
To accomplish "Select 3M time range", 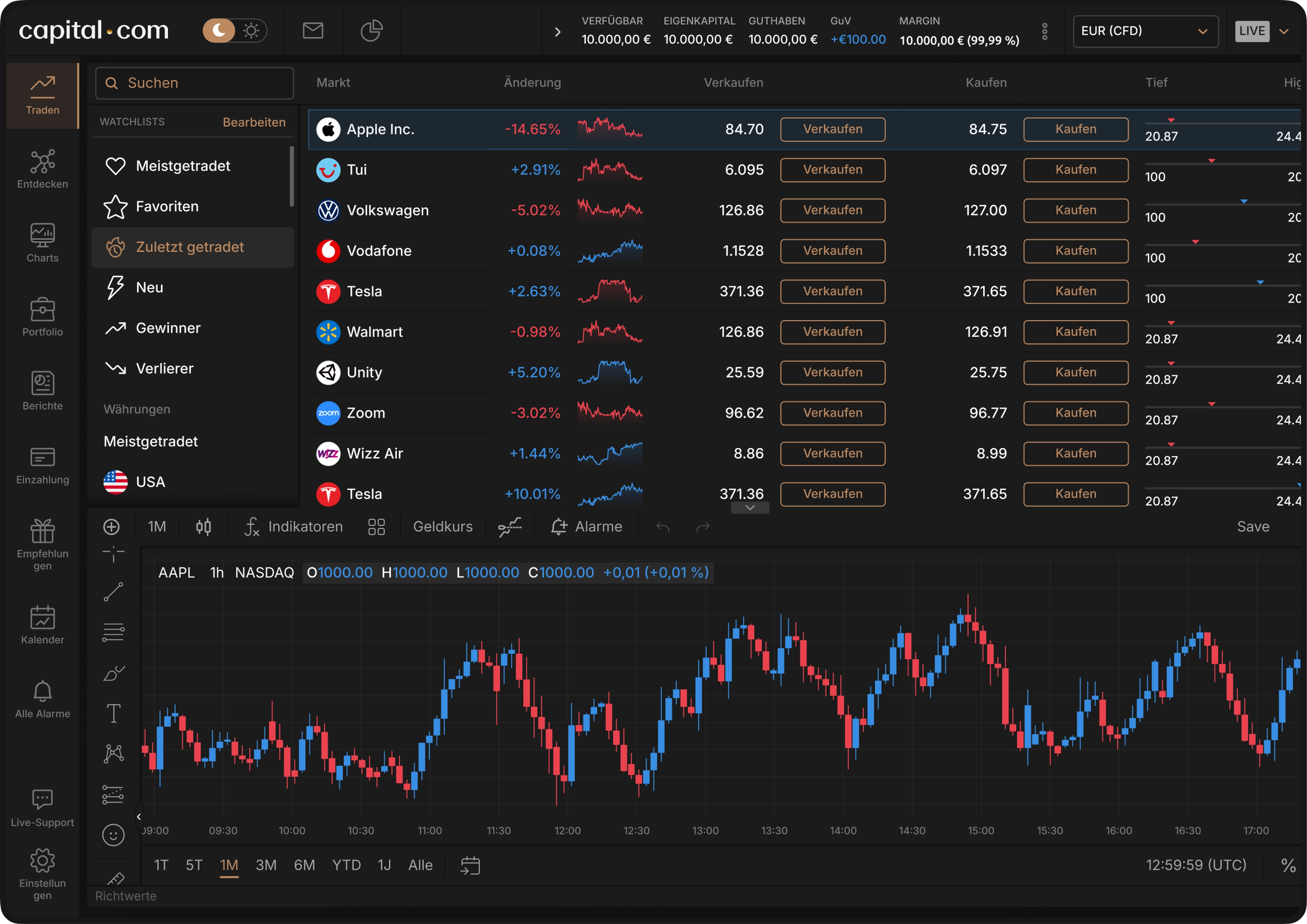I will click(x=266, y=865).
